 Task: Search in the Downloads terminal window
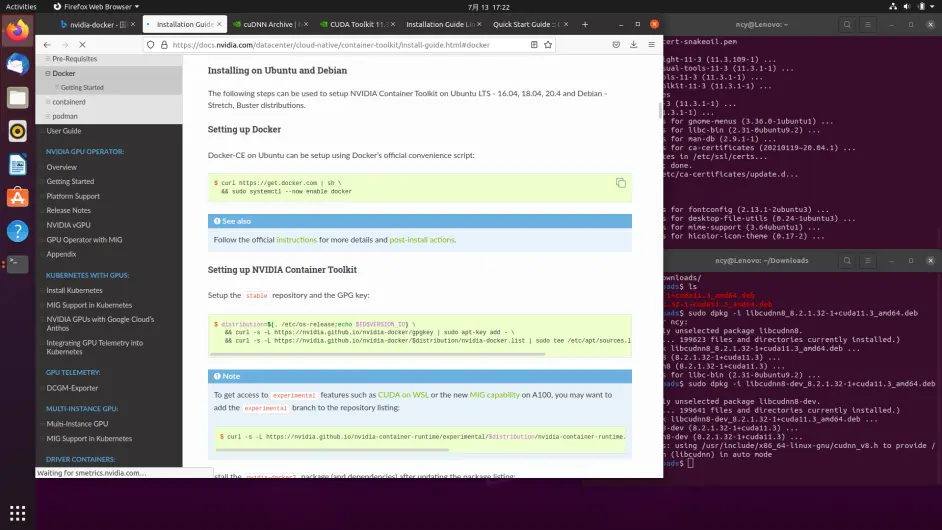(x=847, y=261)
